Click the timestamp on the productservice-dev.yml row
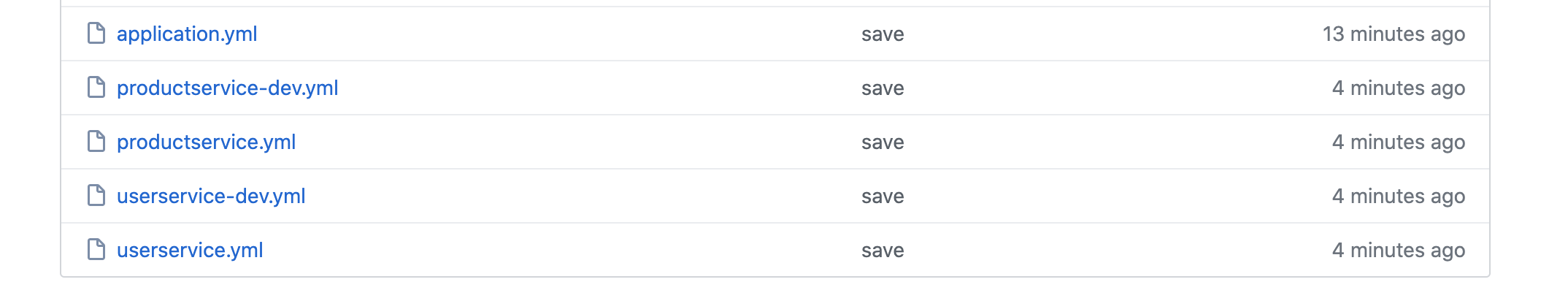Screen dimensions: 1568x282 click(x=1399, y=88)
